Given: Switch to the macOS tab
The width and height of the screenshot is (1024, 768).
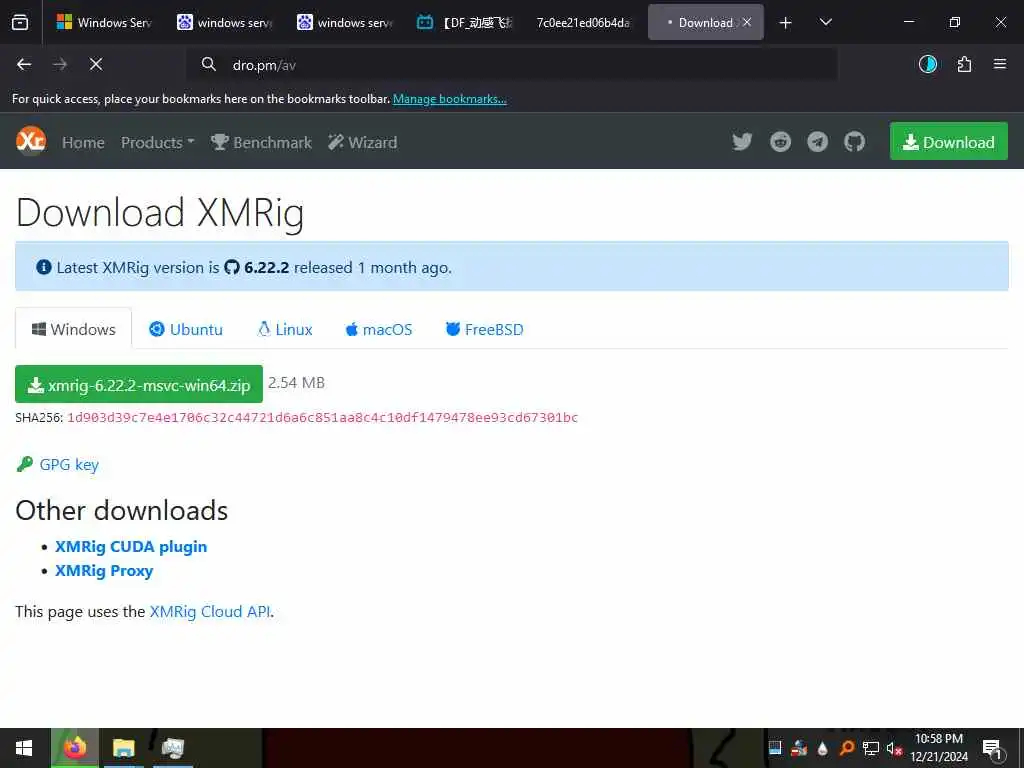Looking at the screenshot, I should (379, 329).
